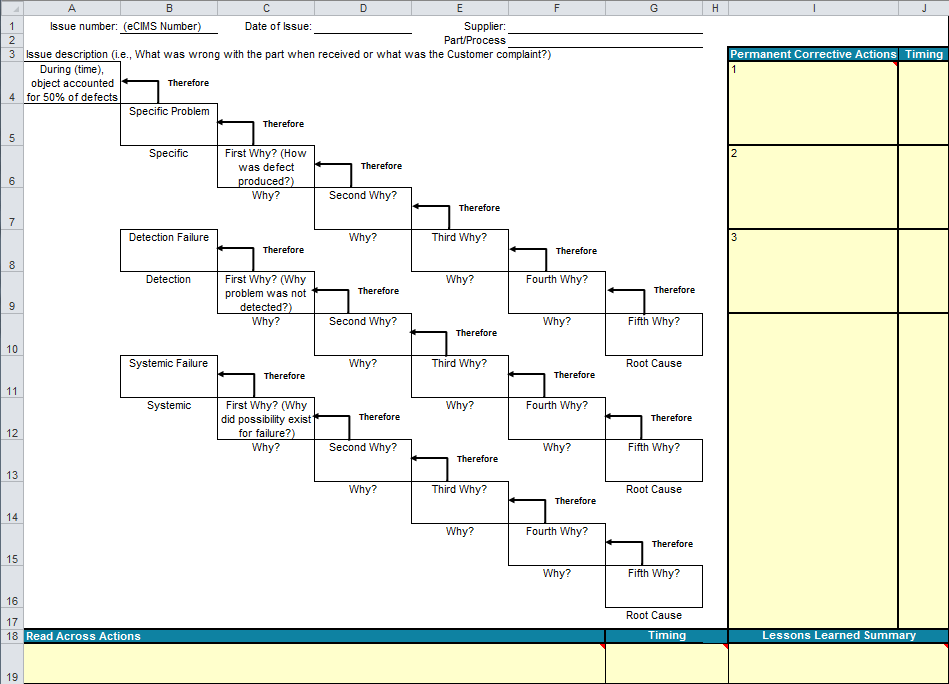Image resolution: width=949 pixels, height=684 pixels.
Task: Click the eCIMS Number input field
Action: coord(168,27)
